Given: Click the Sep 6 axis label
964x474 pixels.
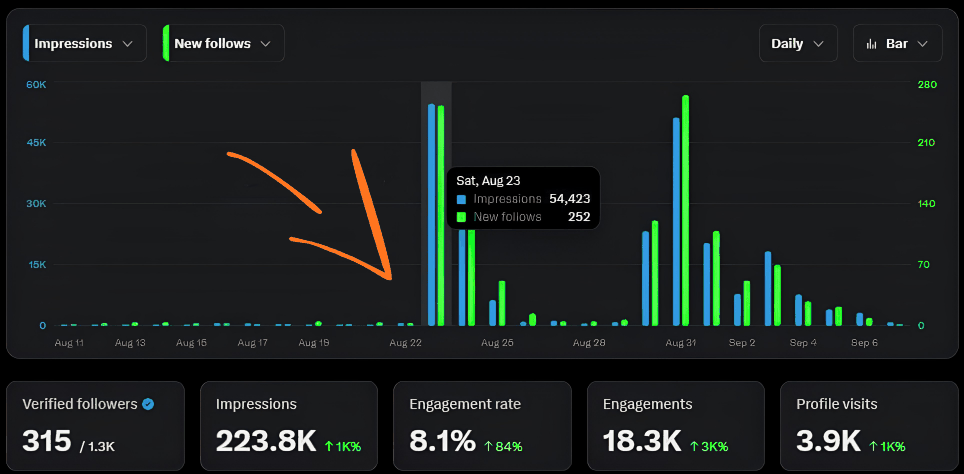Looking at the screenshot, I should (864, 343).
